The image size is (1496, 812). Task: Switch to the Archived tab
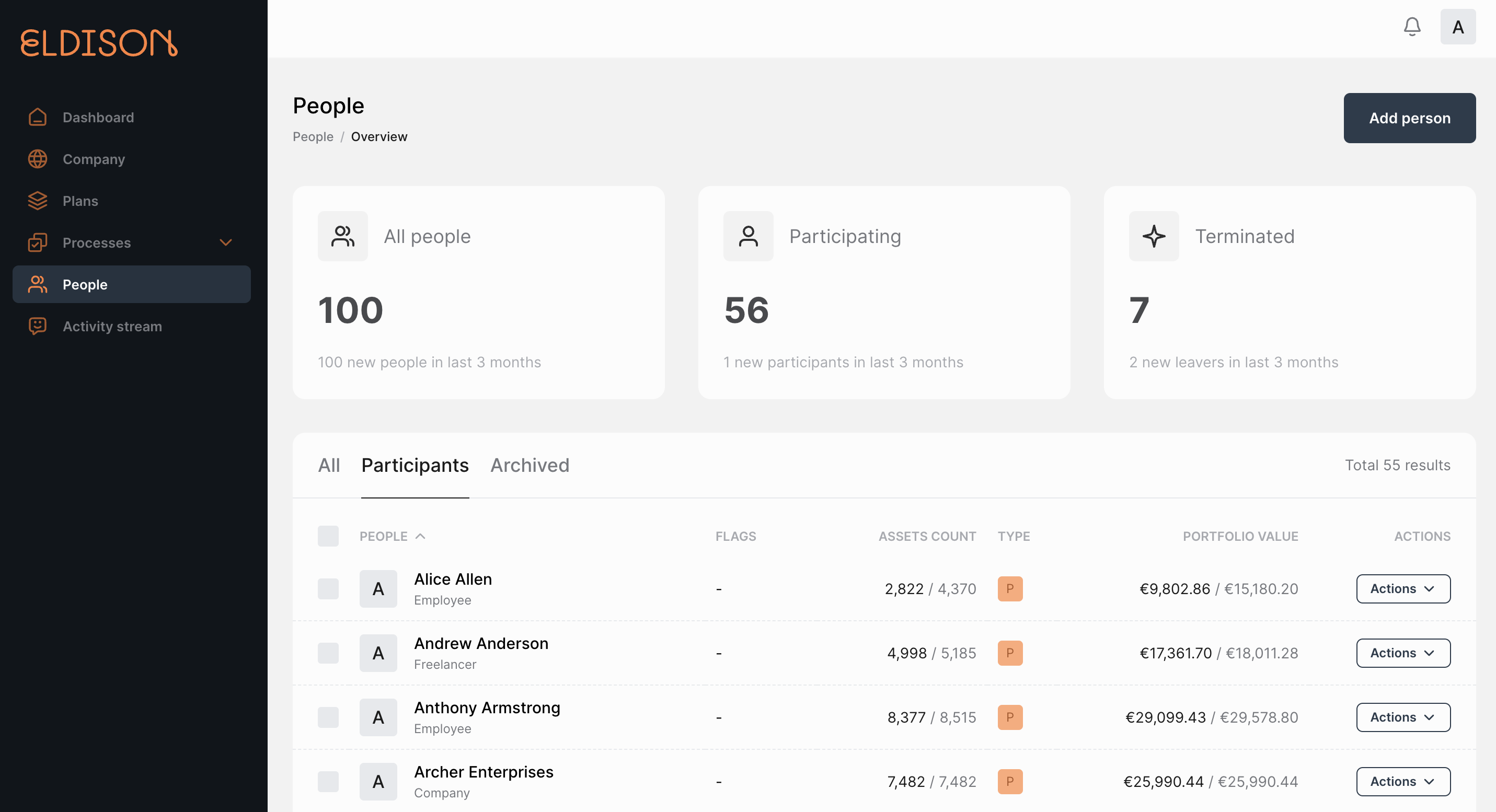coord(530,465)
